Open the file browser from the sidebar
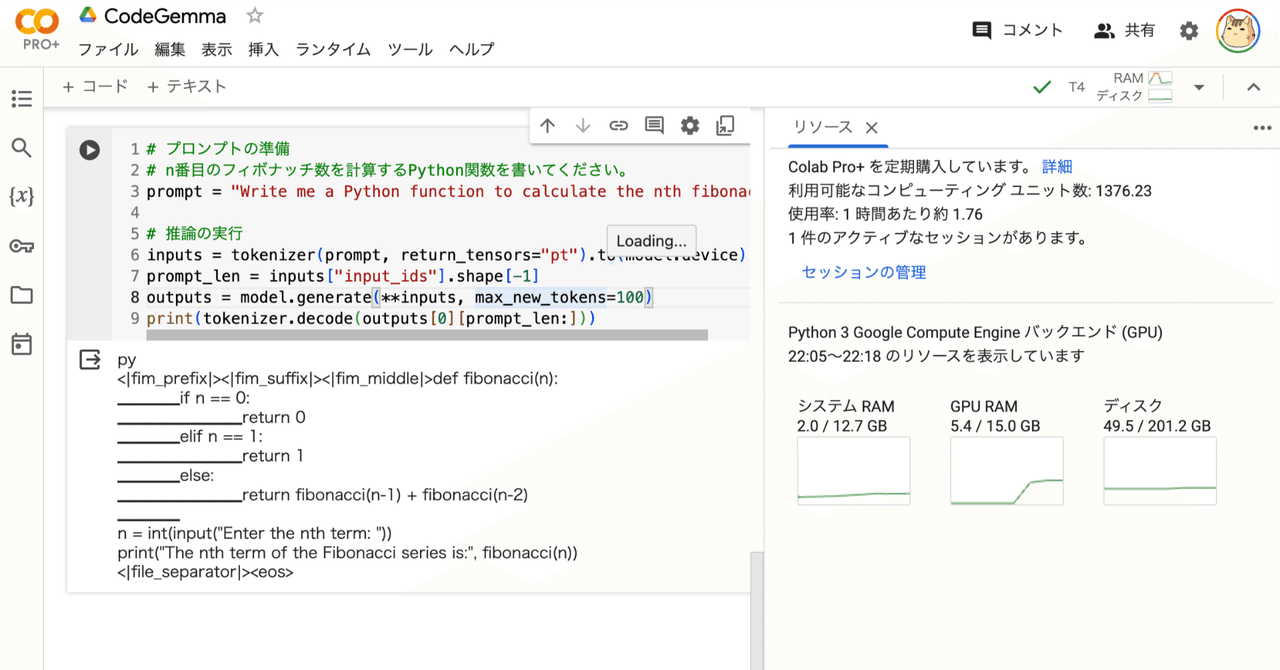This screenshot has height=670, width=1280. pyautogui.click(x=21, y=295)
